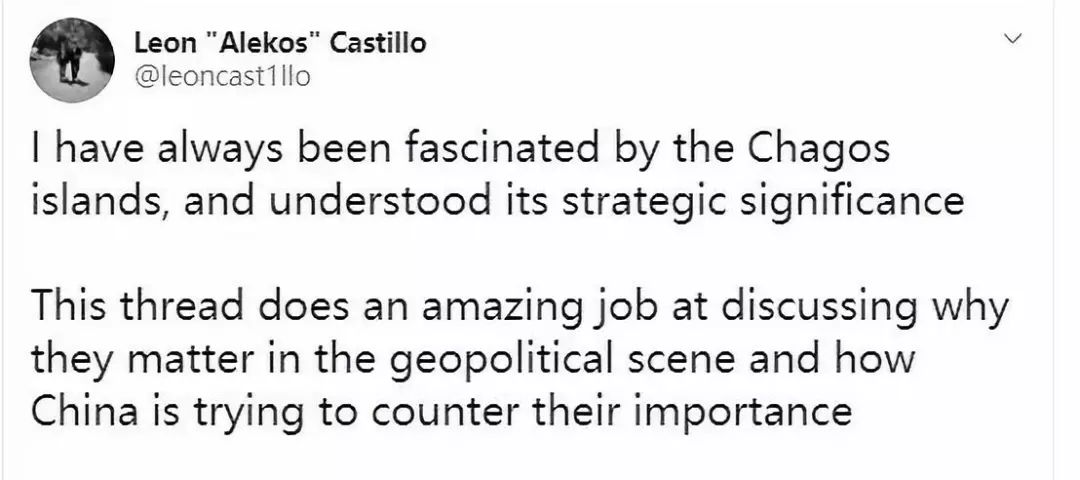Open the tweet options chevron menu
Image resolution: width=1080 pixels, height=480 pixels.
[x=1014, y=41]
